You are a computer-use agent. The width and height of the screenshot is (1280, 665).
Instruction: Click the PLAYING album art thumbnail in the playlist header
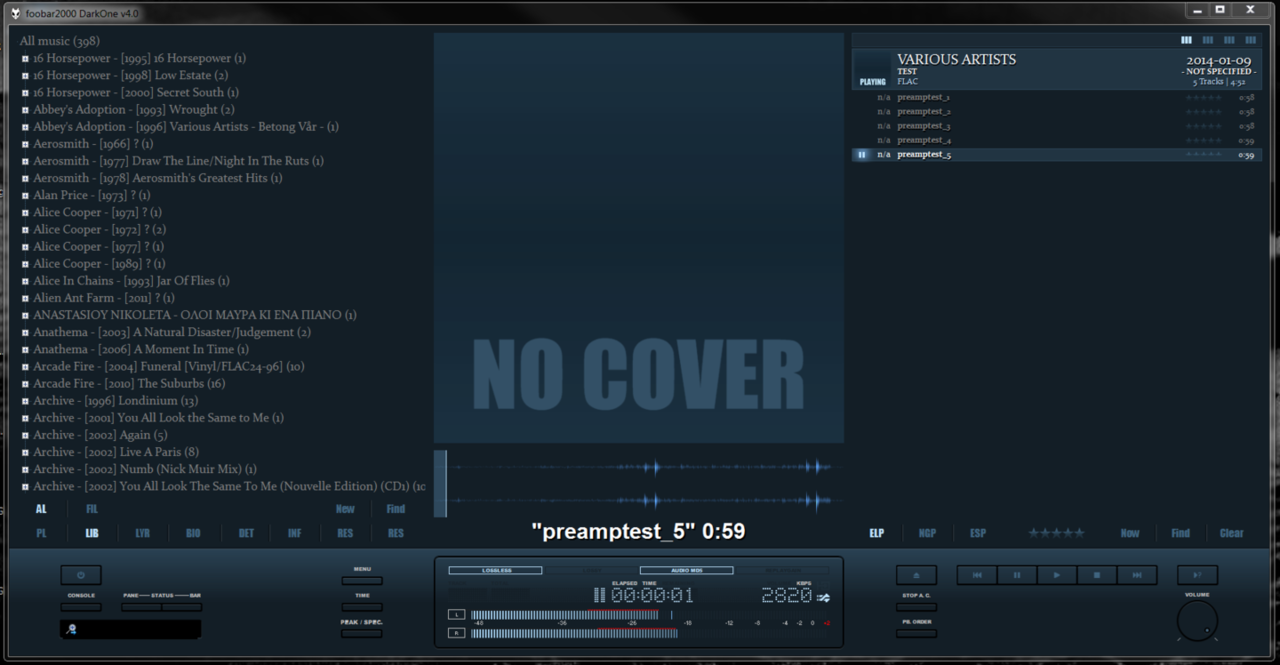(872, 70)
